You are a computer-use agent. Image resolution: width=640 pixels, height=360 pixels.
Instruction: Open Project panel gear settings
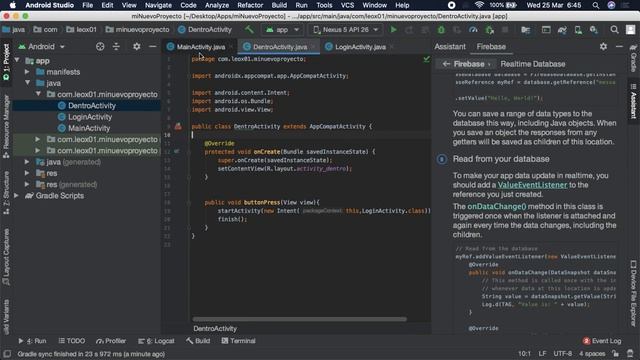pos(136,47)
